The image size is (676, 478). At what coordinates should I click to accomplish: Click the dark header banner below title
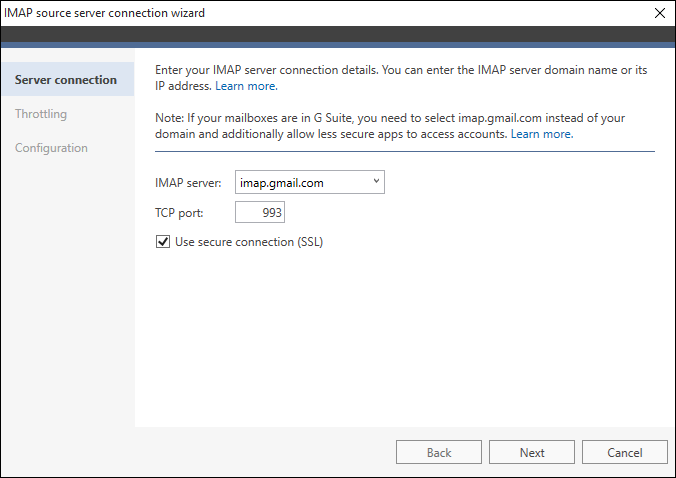click(338, 34)
